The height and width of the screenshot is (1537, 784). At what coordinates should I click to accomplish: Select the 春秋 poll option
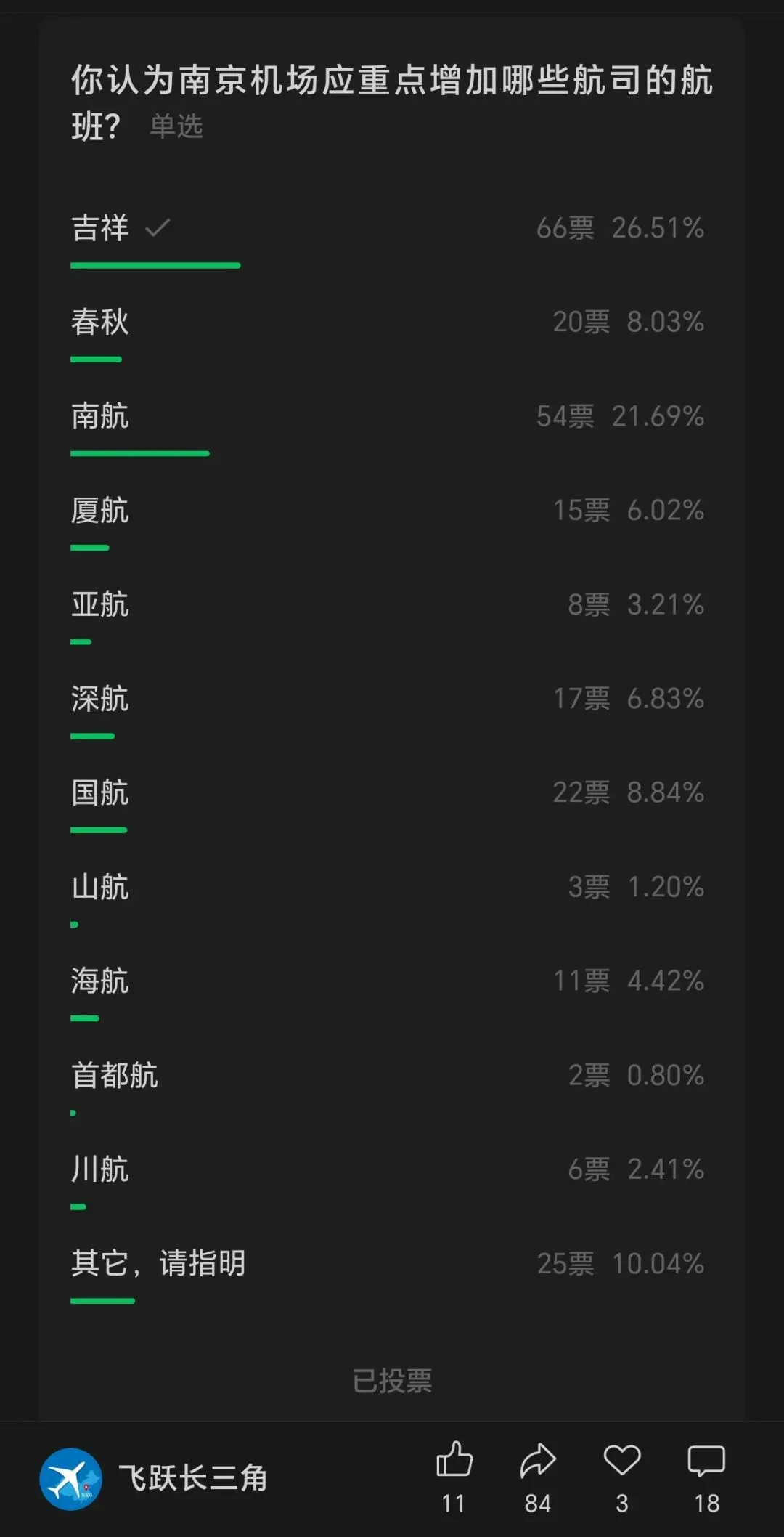click(x=100, y=322)
